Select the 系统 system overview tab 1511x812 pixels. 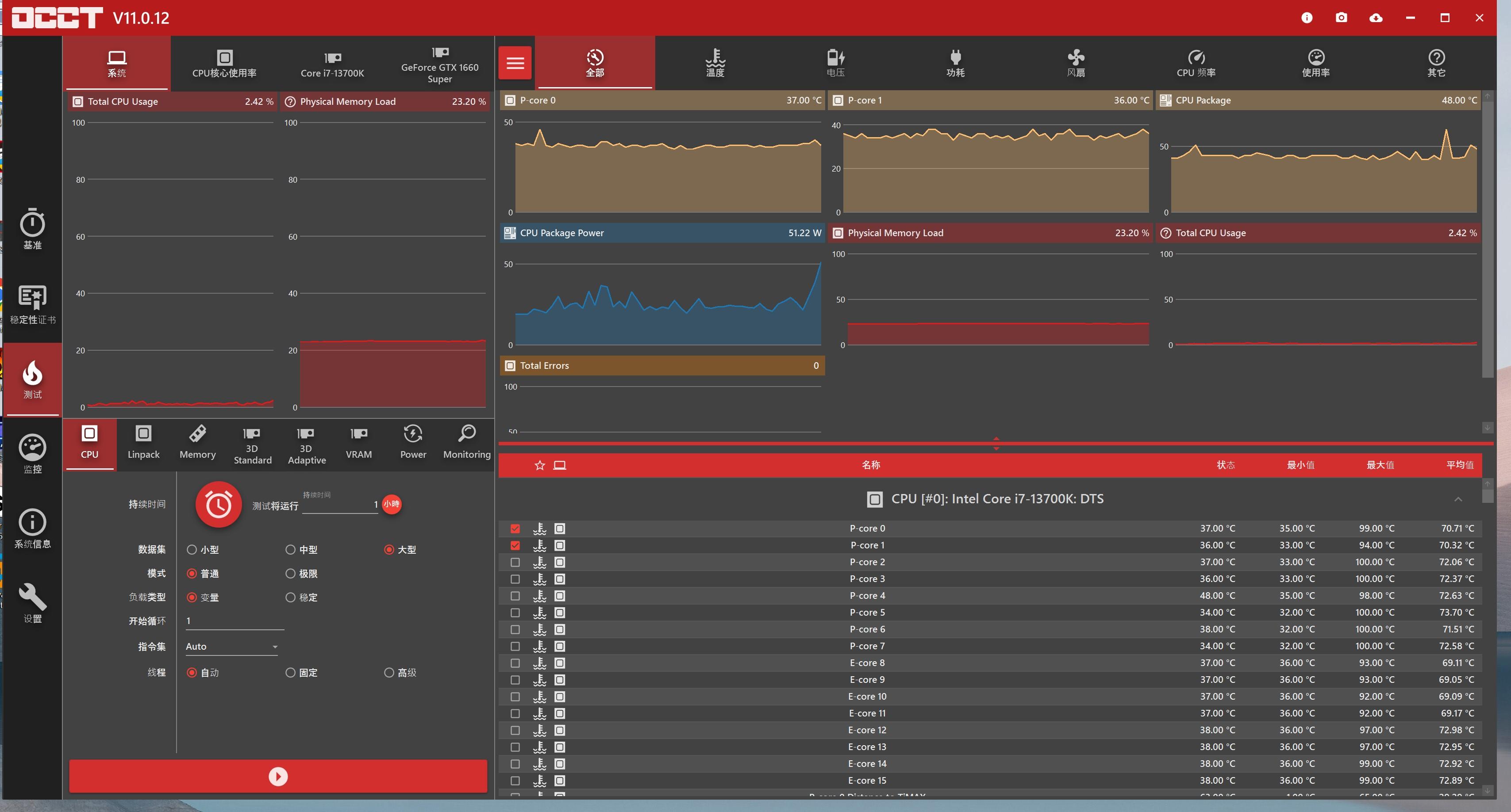[x=117, y=63]
